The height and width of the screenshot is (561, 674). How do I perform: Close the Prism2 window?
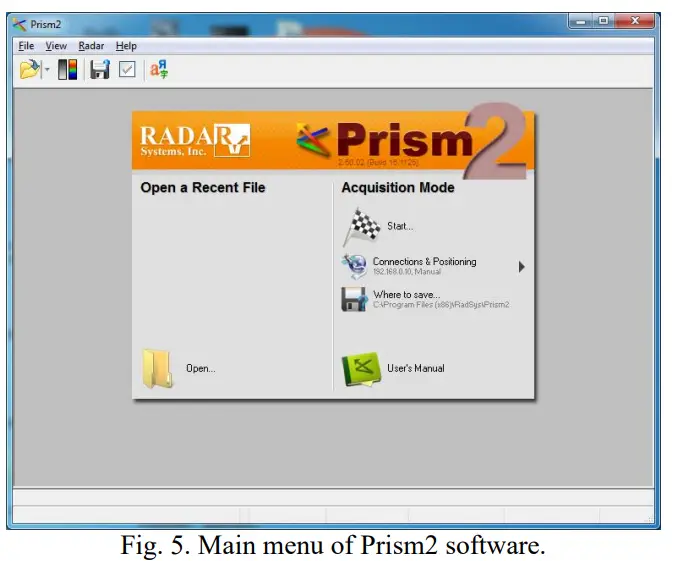point(634,21)
